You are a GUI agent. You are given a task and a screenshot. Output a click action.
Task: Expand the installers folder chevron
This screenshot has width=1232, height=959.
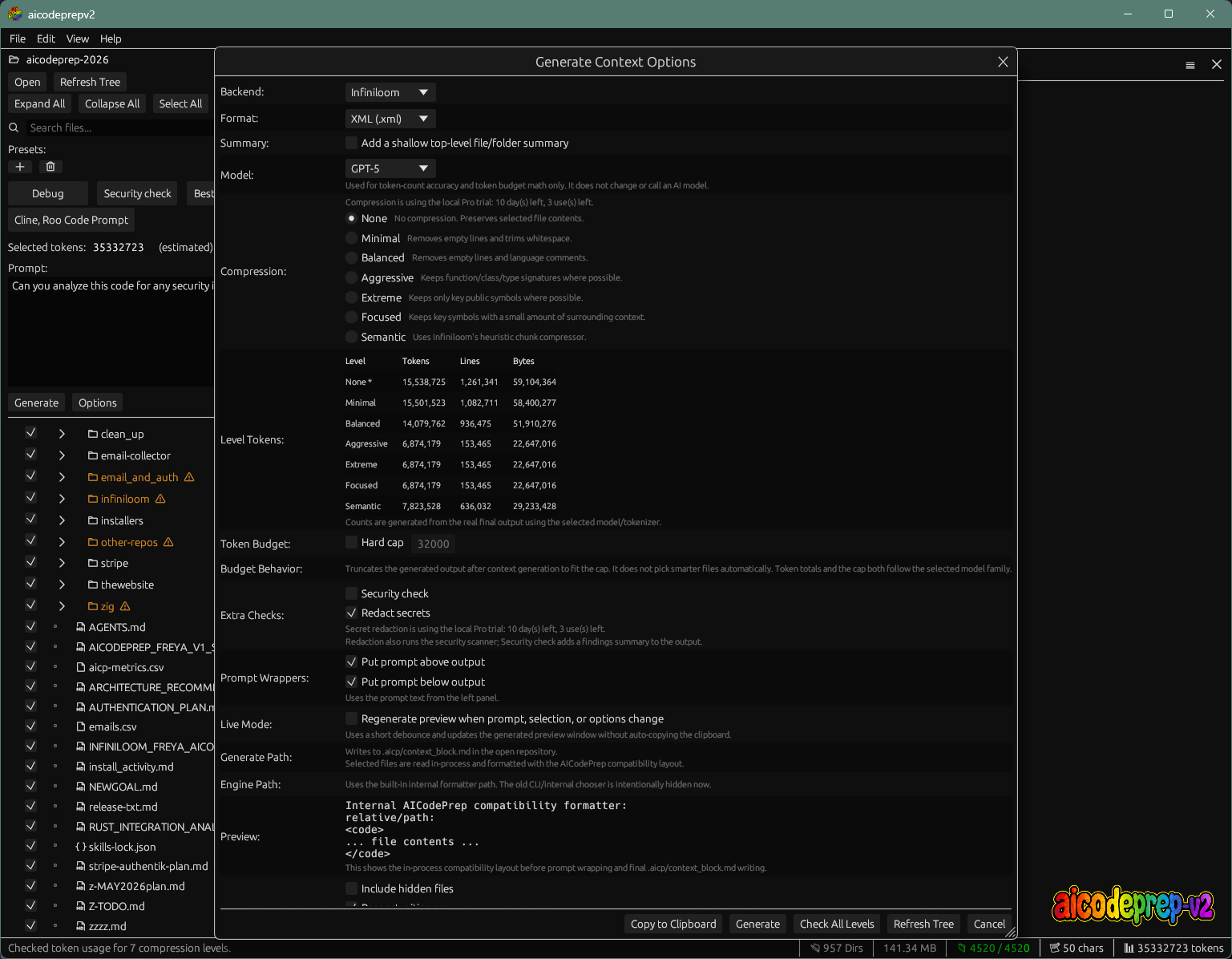62,520
